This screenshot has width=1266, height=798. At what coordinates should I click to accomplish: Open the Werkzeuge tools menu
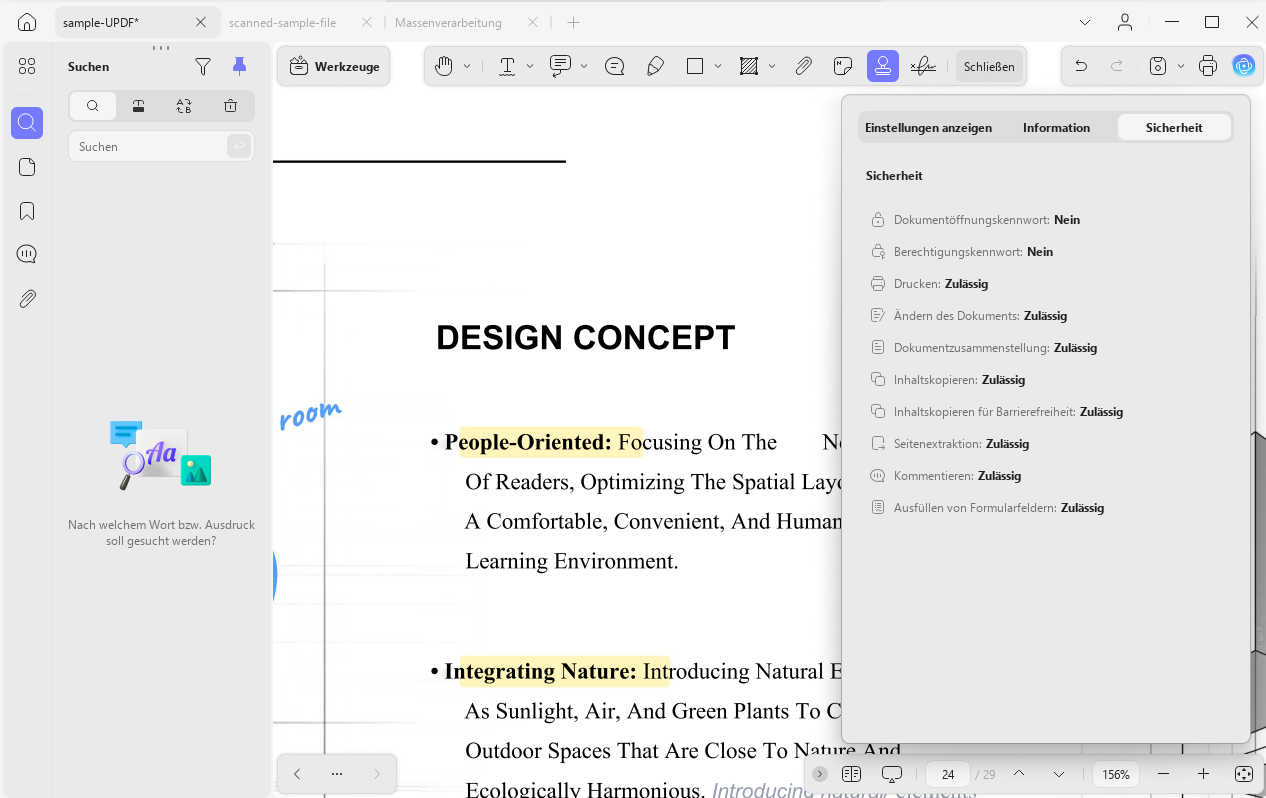[x=334, y=66]
